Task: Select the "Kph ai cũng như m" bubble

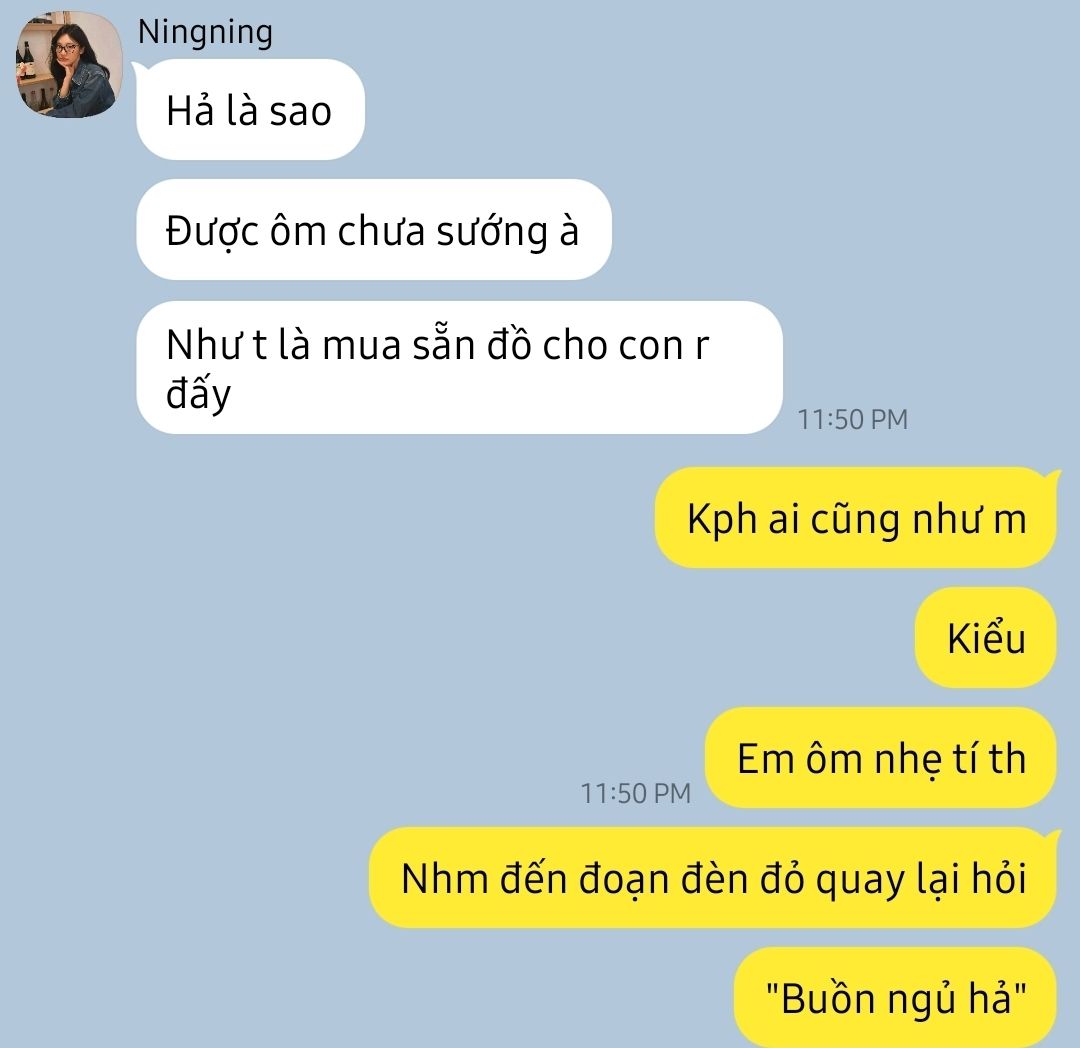Action: [855, 518]
